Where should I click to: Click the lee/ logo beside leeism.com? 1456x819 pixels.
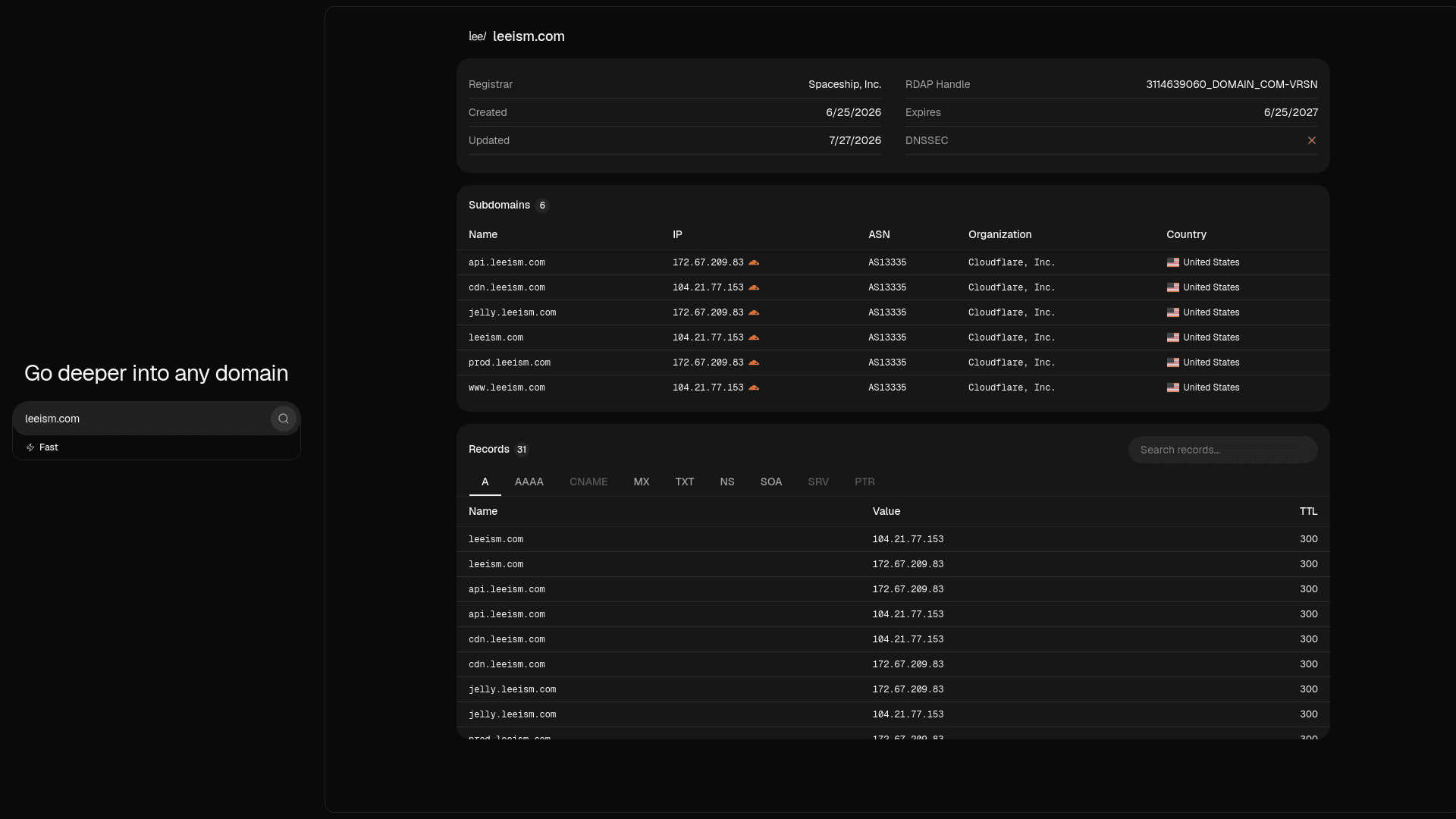[477, 36]
